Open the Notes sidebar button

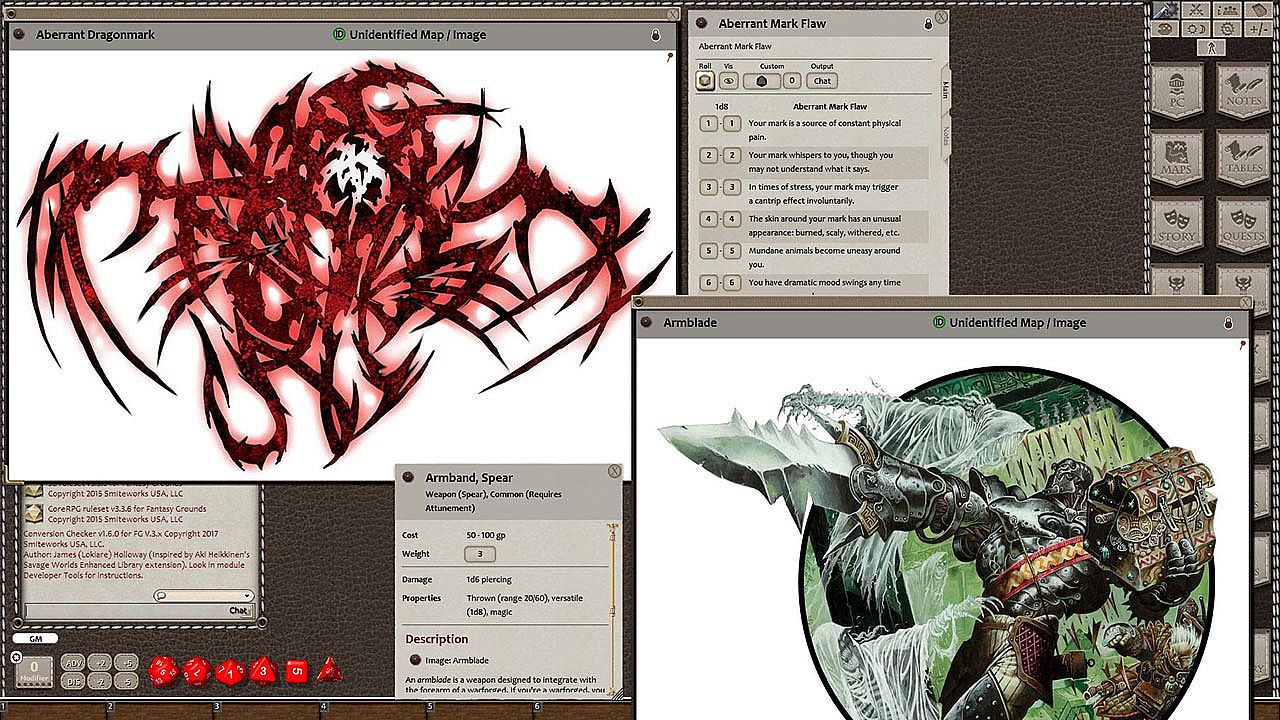[x=1242, y=91]
